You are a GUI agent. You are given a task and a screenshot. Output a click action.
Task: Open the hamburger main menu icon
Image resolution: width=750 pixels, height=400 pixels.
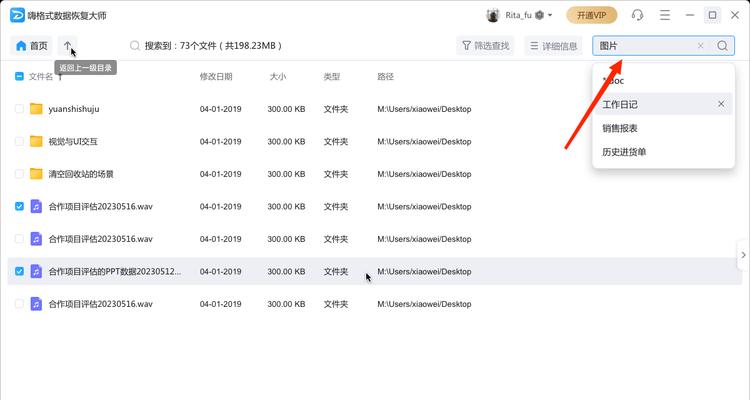point(665,15)
